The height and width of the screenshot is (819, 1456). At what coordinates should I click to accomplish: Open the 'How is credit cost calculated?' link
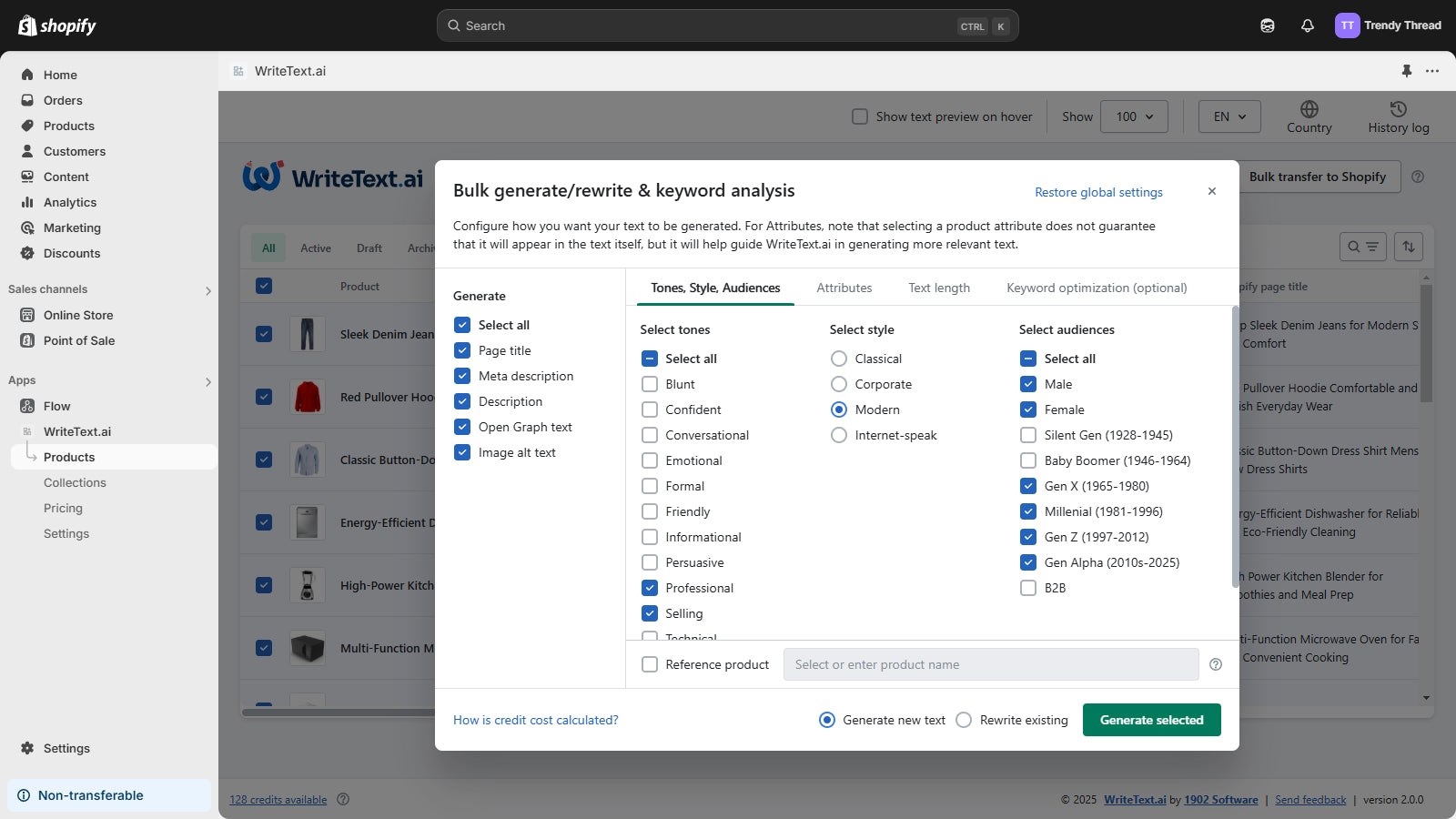click(x=535, y=720)
